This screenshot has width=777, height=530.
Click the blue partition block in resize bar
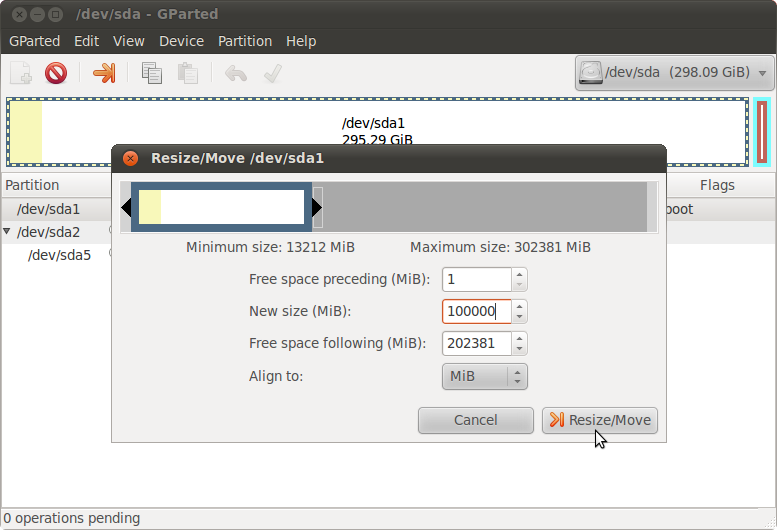[x=222, y=207]
